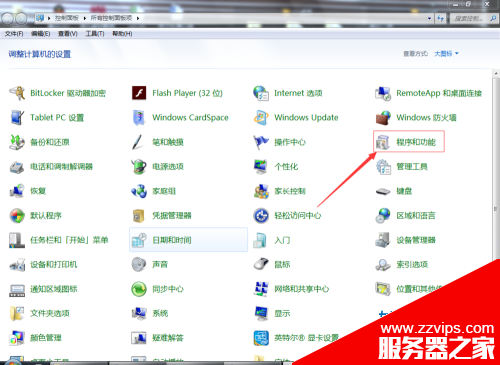Screen dimensions: 500x365
Task: Open the Windows Update icon
Action: (x=261, y=118)
